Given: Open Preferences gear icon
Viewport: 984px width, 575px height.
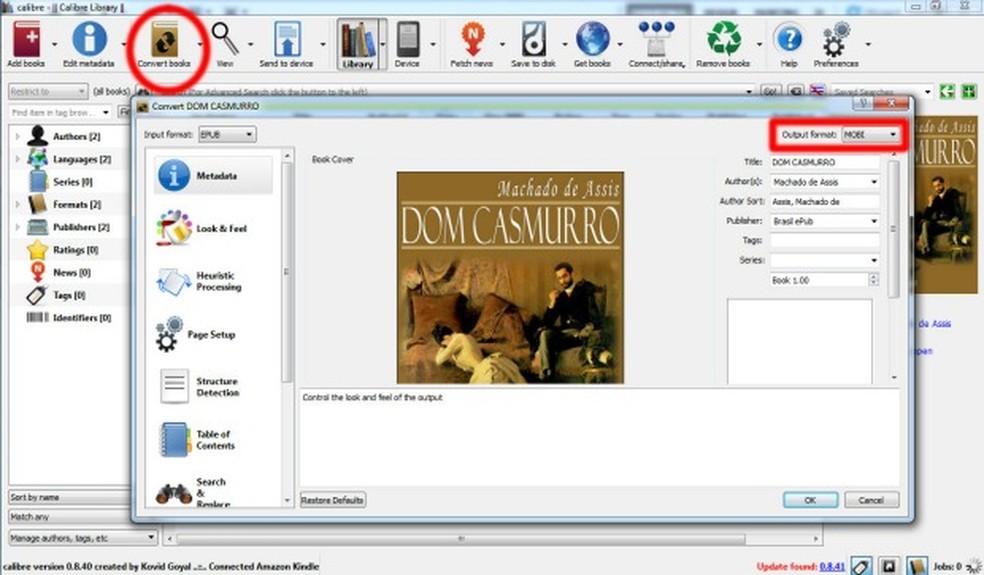Looking at the screenshot, I should [x=836, y=39].
